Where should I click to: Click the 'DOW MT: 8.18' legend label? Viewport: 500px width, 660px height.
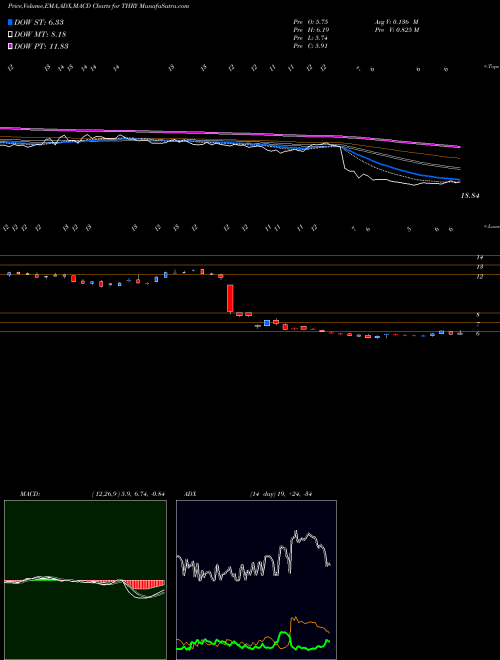point(40,35)
